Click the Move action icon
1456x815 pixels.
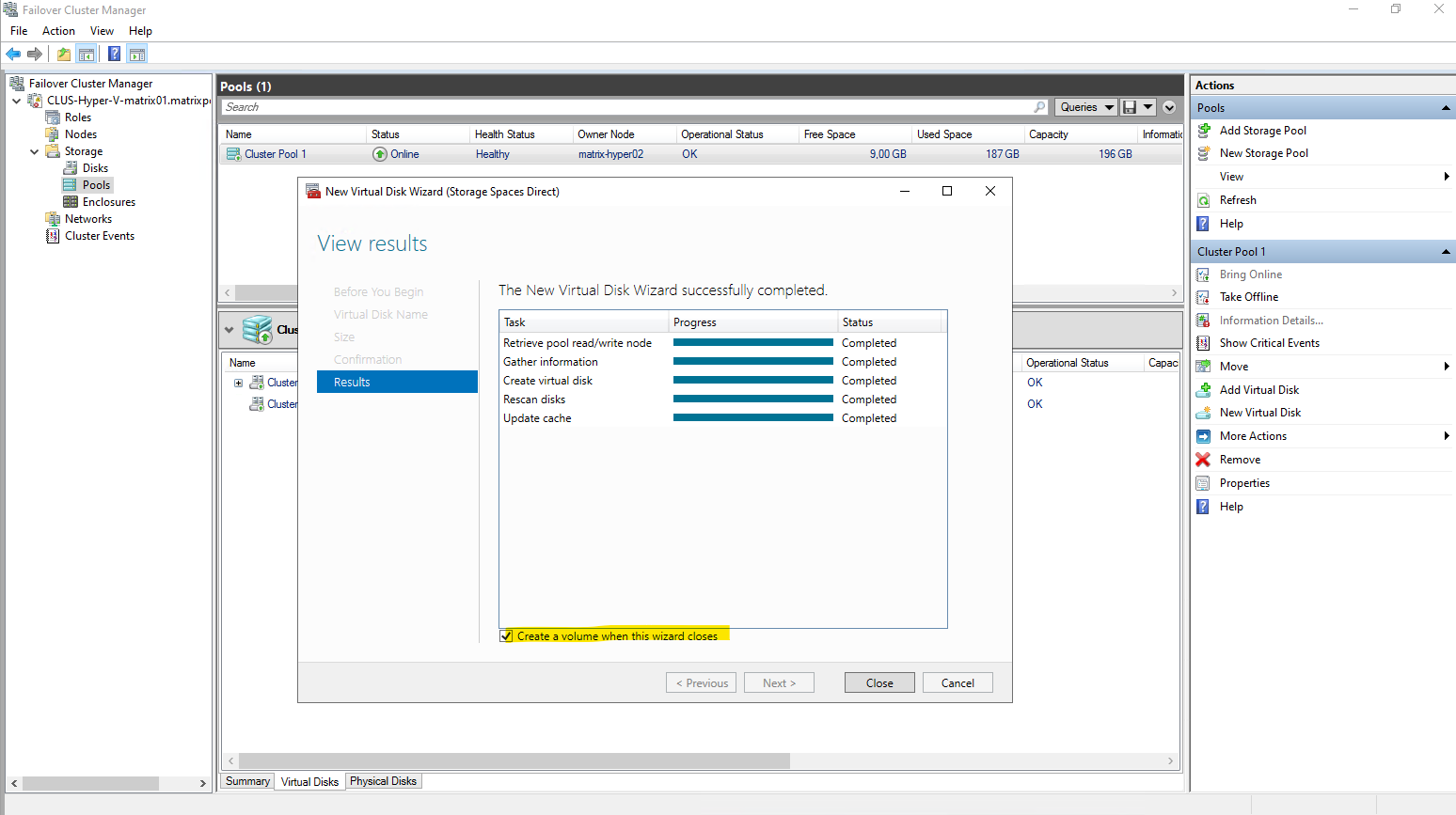pos(1203,367)
